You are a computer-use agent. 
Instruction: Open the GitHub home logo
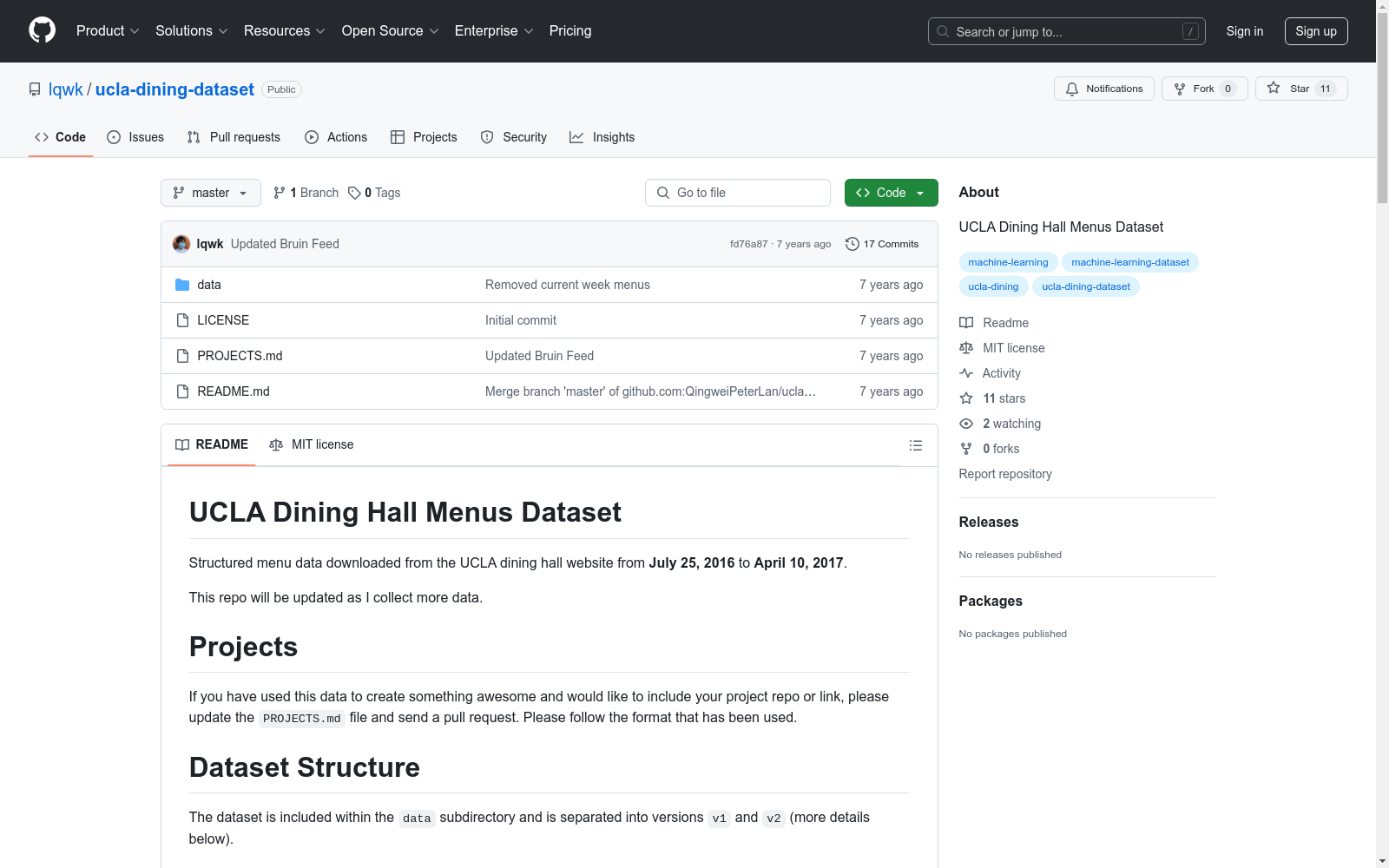point(42,30)
